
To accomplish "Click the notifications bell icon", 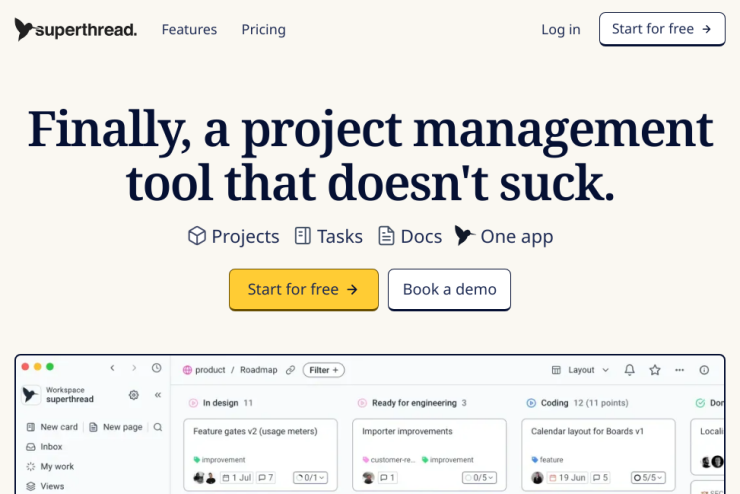I will pyautogui.click(x=630, y=370).
